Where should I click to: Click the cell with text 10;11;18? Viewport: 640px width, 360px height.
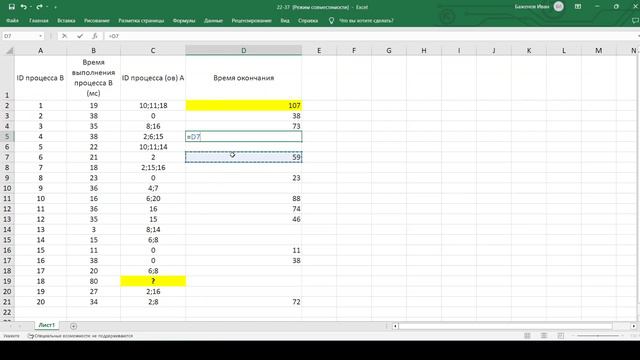pyautogui.click(x=153, y=105)
